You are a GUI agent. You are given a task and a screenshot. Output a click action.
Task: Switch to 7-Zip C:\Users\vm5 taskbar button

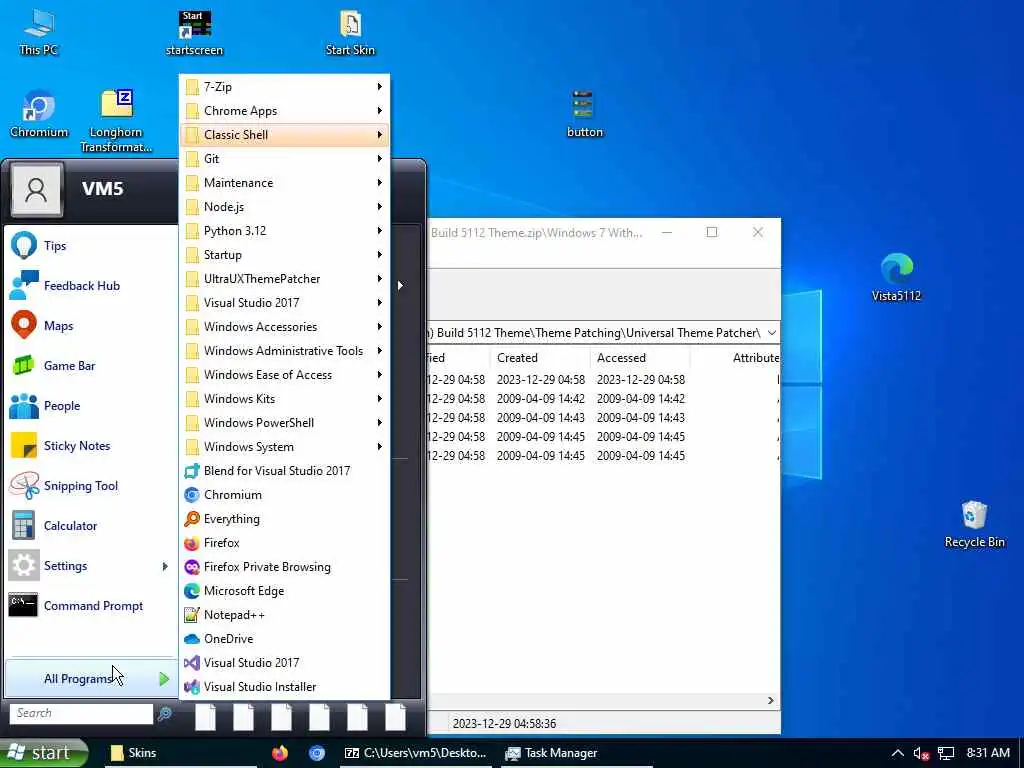click(x=416, y=753)
